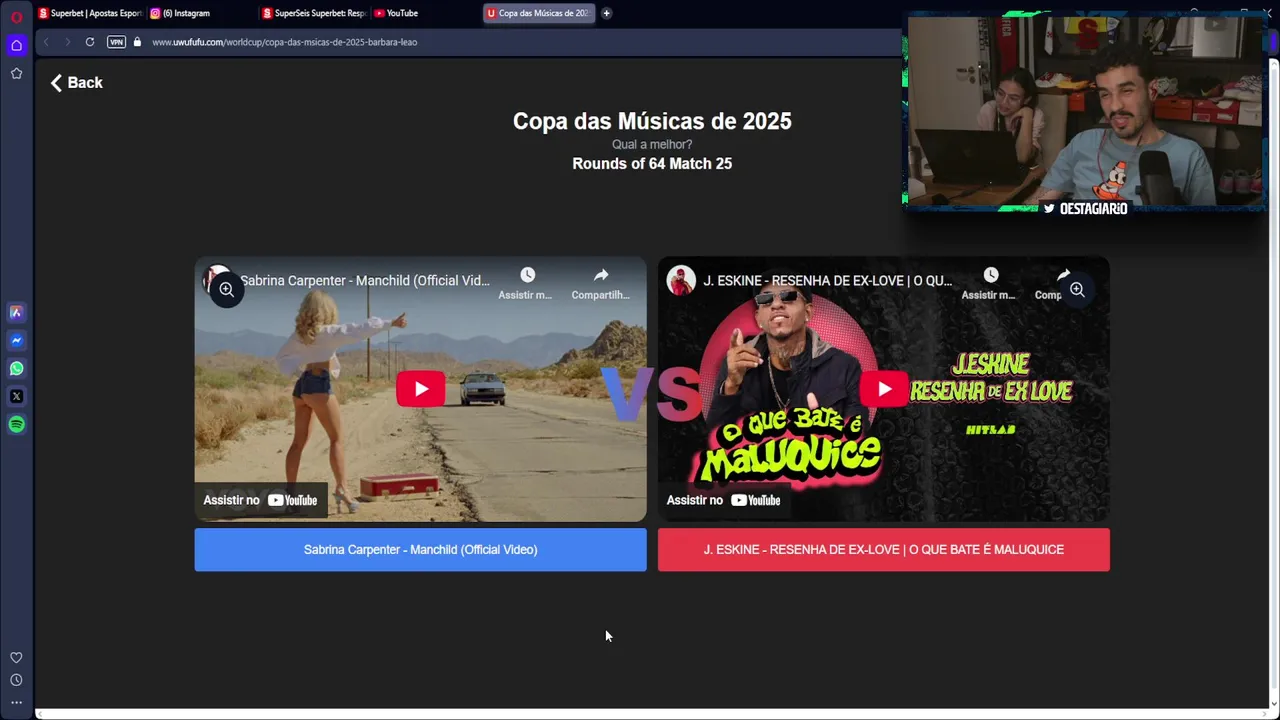This screenshot has height=720, width=1280.
Task: Click the 'Rounds of 64 Match 25' text
Action: (652, 164)
